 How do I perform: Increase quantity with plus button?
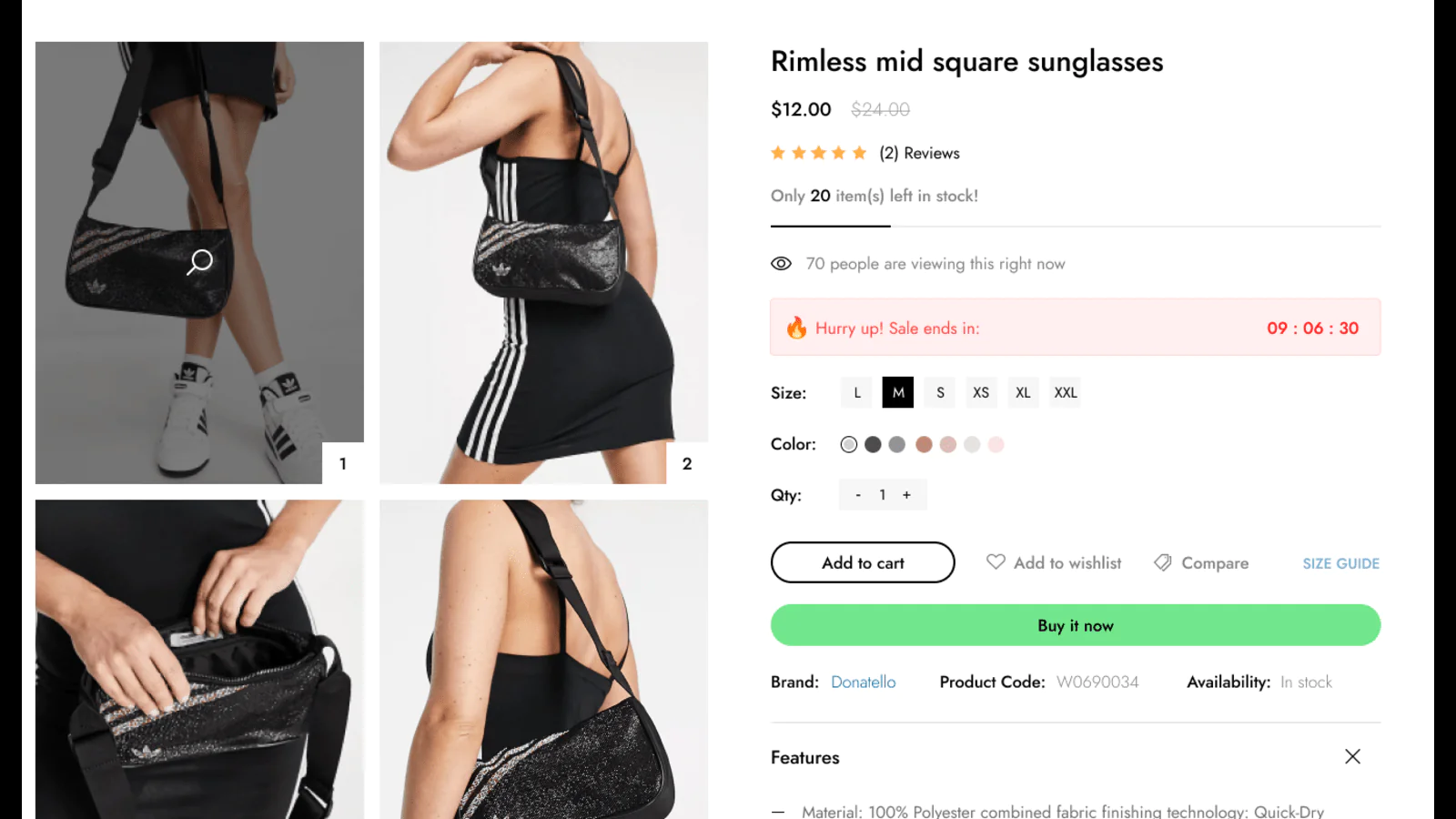906,495
